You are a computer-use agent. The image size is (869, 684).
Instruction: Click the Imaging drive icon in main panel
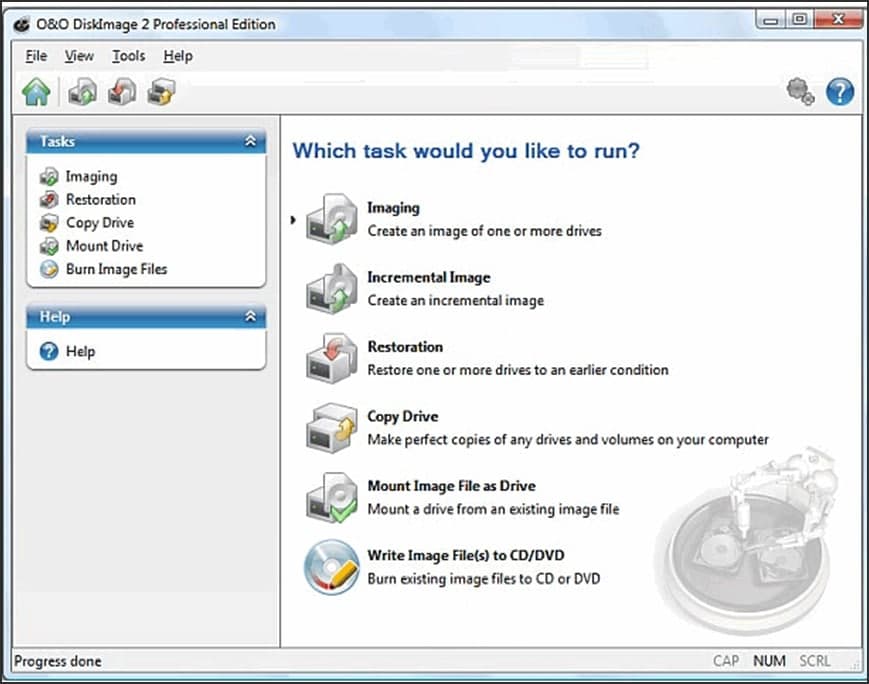tap(330, 216)
